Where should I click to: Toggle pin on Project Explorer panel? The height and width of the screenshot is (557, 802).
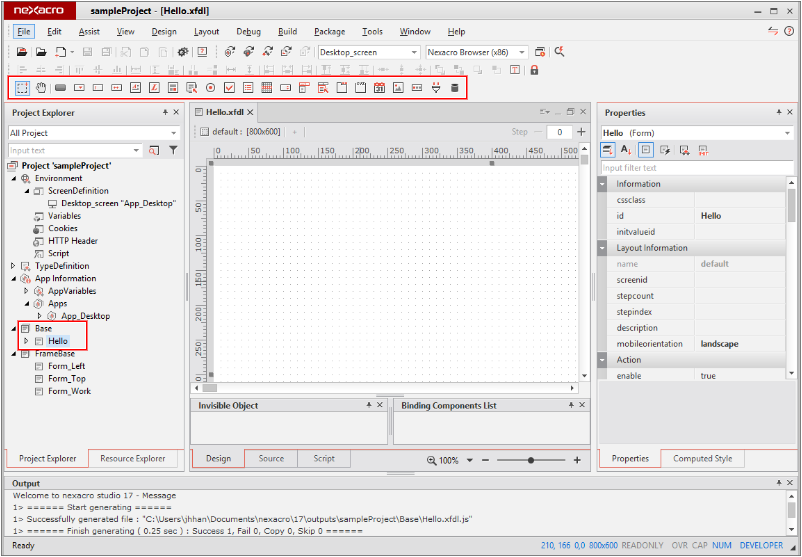click(x=165, y=113)
